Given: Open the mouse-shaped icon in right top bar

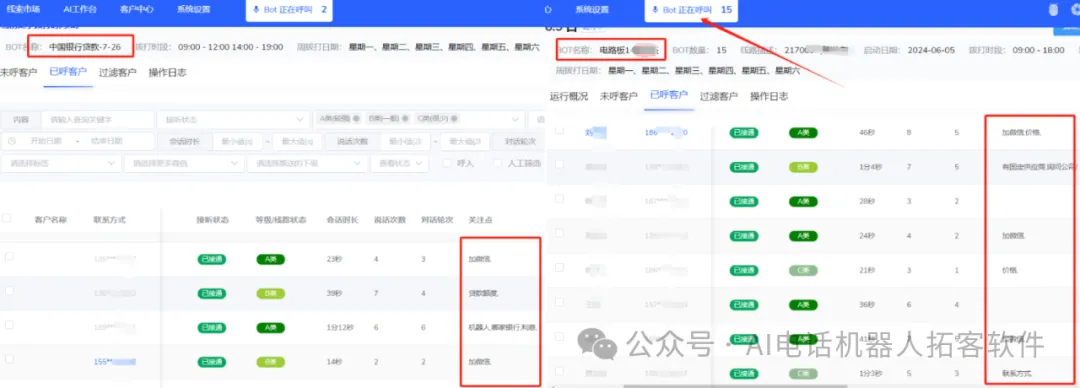Looking at the screenshot, I should tap(1052, 10).
